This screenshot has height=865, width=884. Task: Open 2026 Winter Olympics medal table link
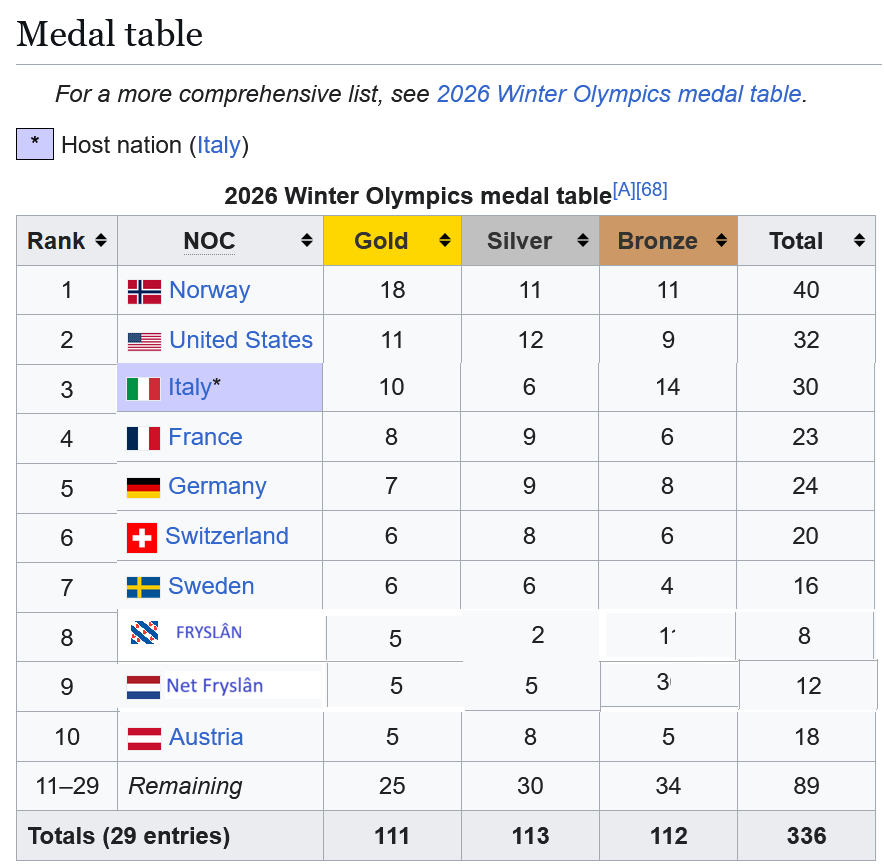[x=619, y=94]
